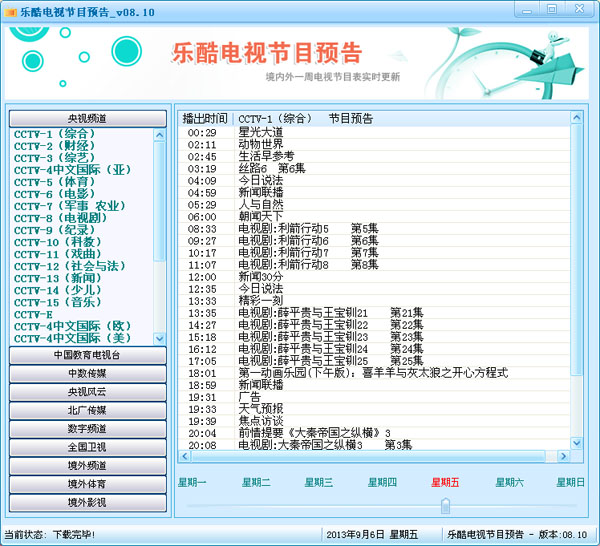Expand the 北广传媒 channel group
This screenshot has height=546, width=600.
pos(88,410)
